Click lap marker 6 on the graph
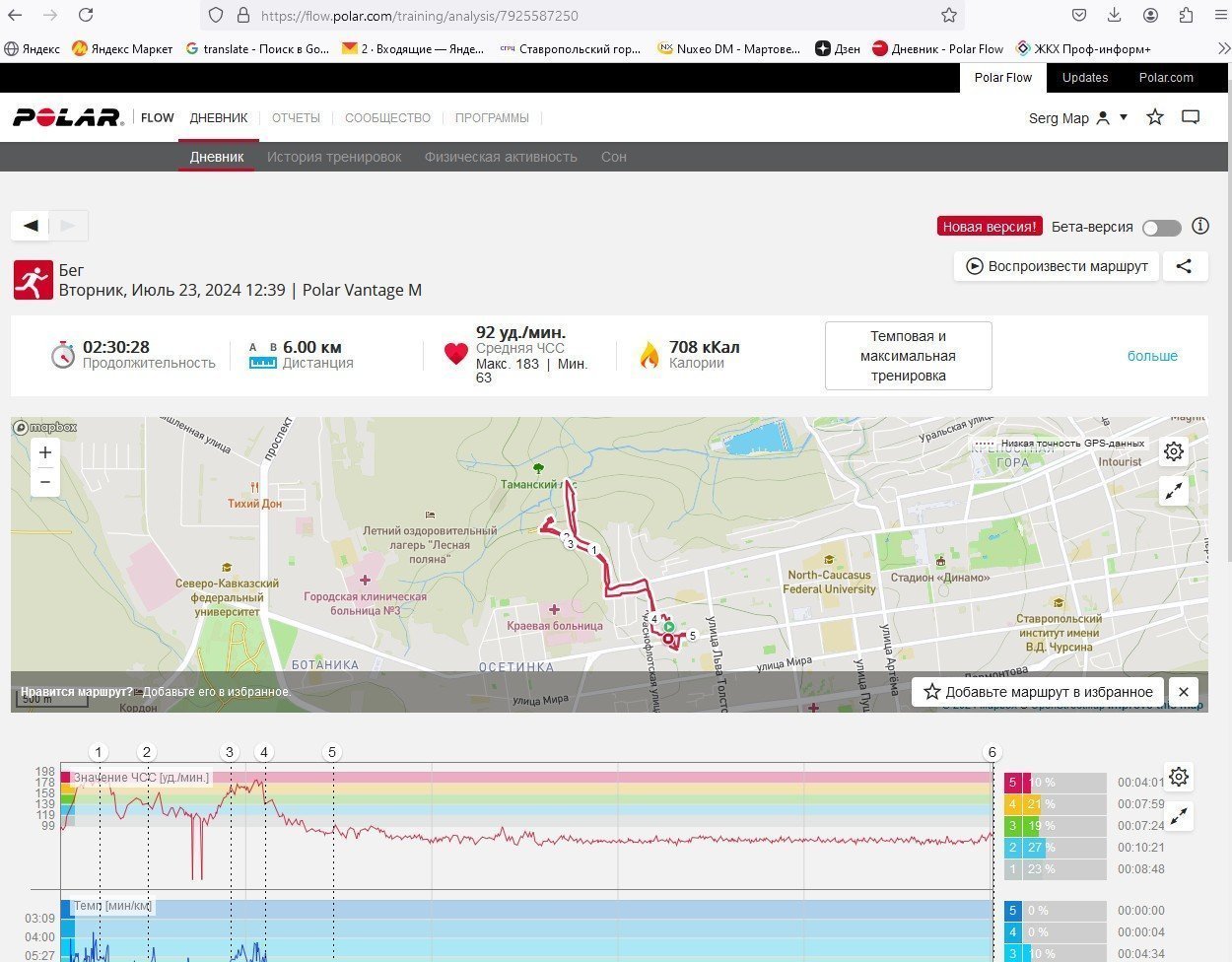The width and height of the screenshot is (1232, 962). pos(992,752)
